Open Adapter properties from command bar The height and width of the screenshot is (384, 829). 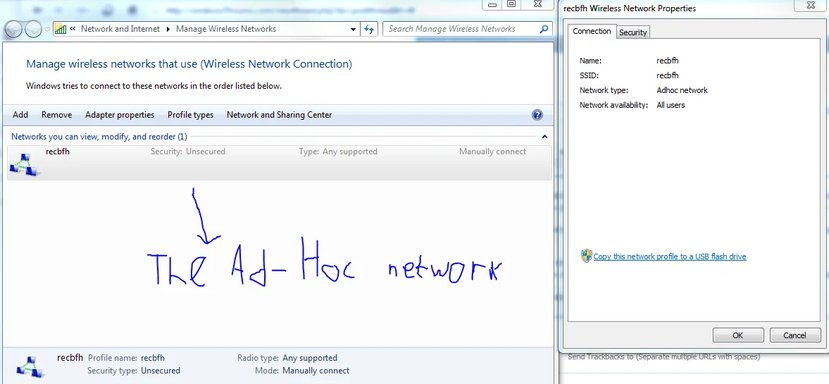click(x=119, y=115)
